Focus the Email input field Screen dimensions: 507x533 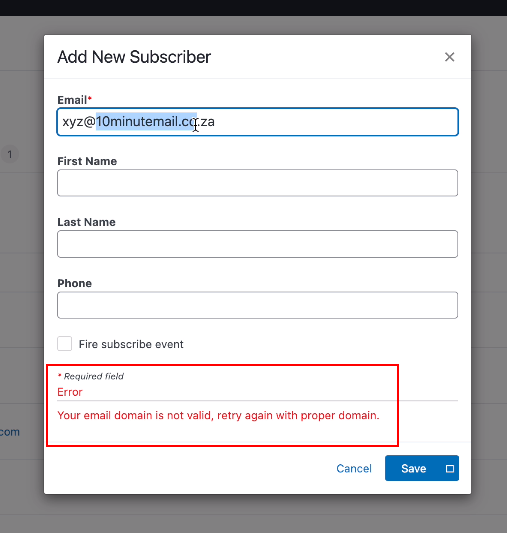(258, 122)
